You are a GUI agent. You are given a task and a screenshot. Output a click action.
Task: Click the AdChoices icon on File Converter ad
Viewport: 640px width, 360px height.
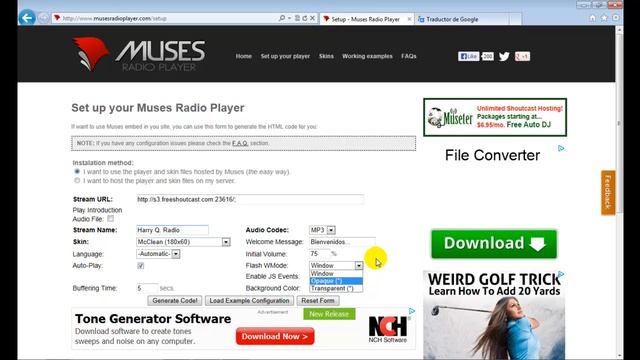click(561, 148)
